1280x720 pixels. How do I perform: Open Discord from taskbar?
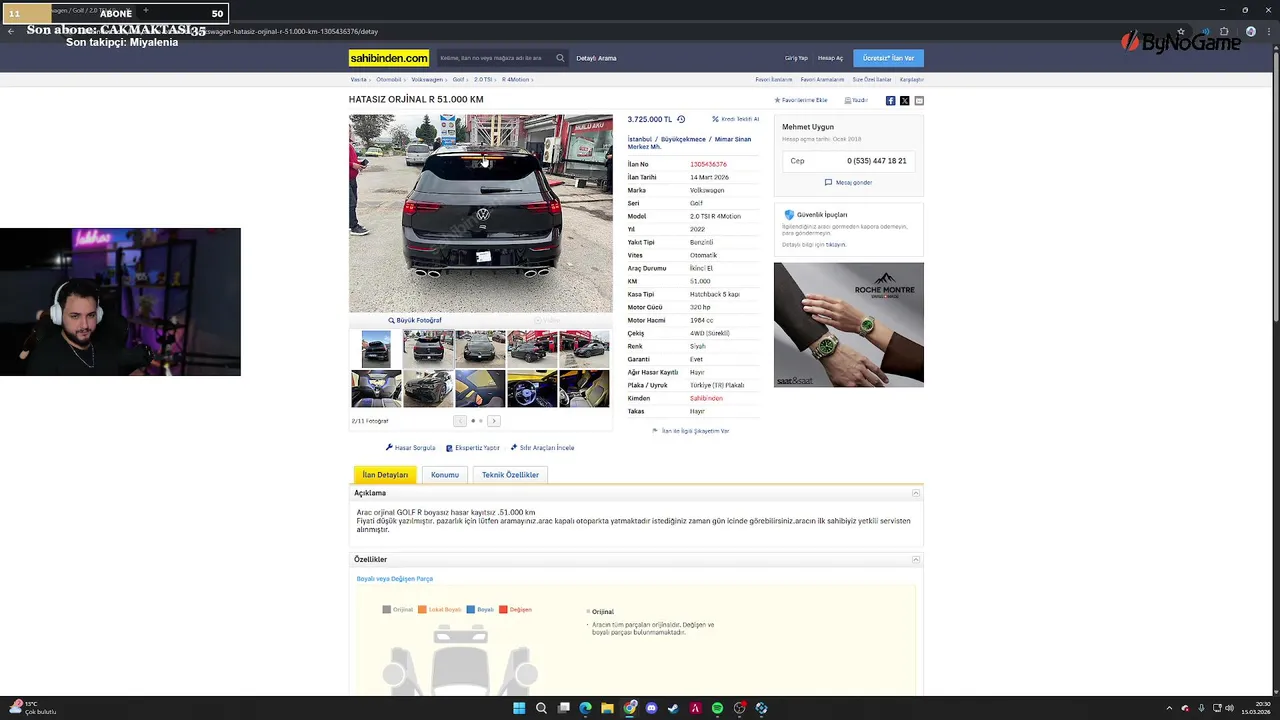[x=651, y=708]
